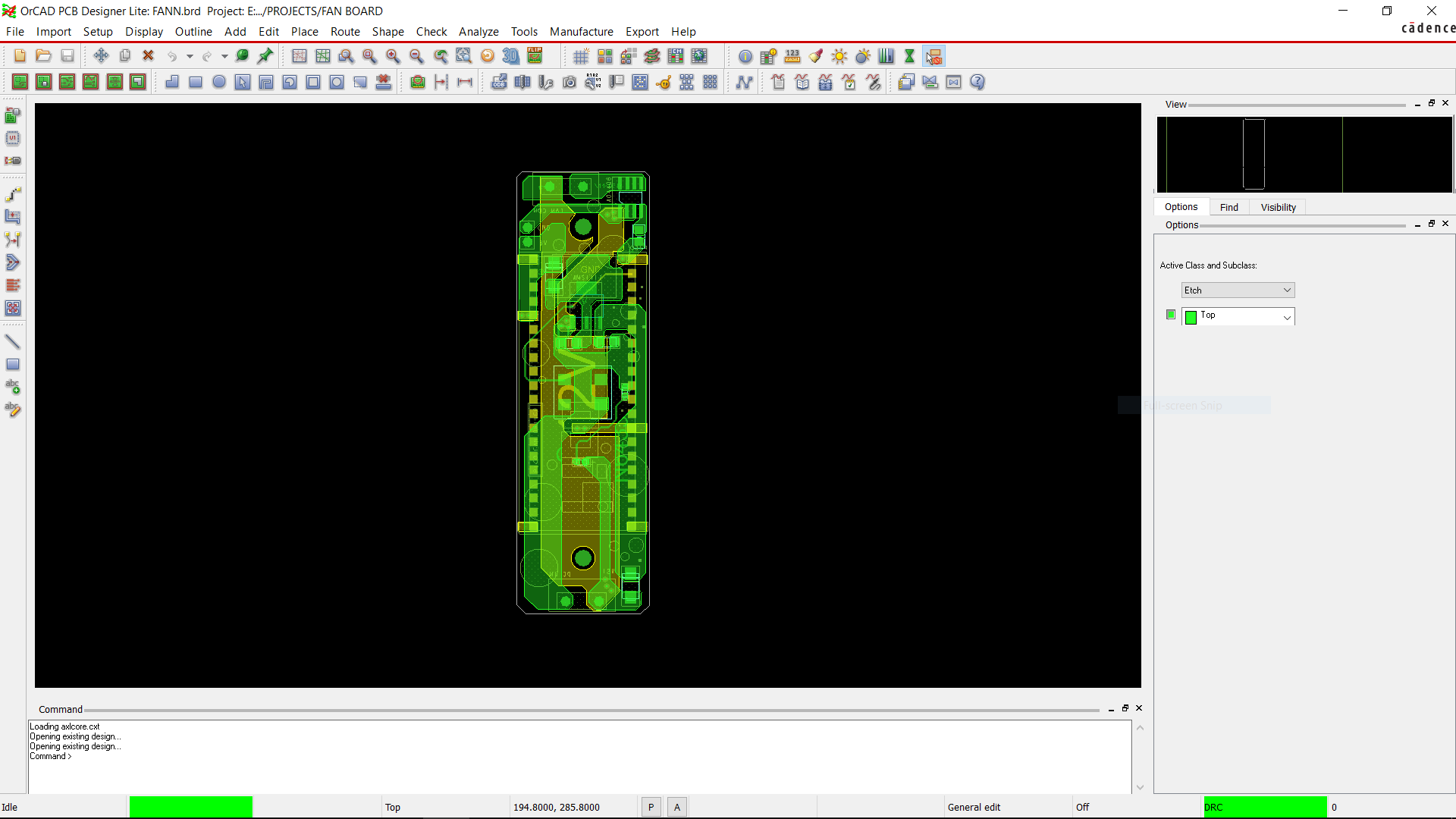Toggle the grid display

click(x=582, y=56)
